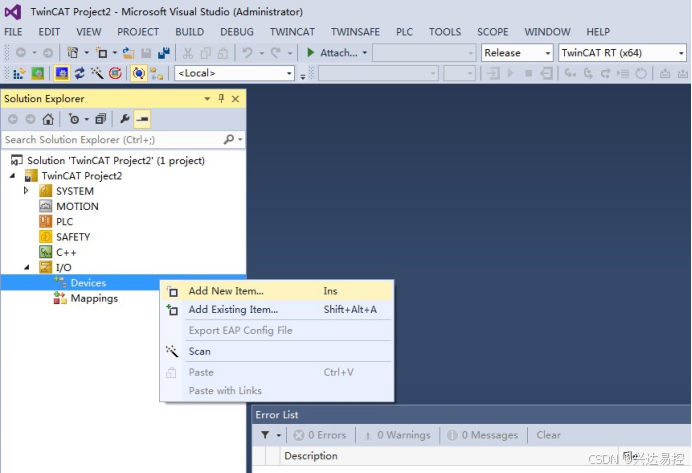Open the TWINSAFE menu
The width and height of the screenshot is (692, 473).
(x=355, y=32)
